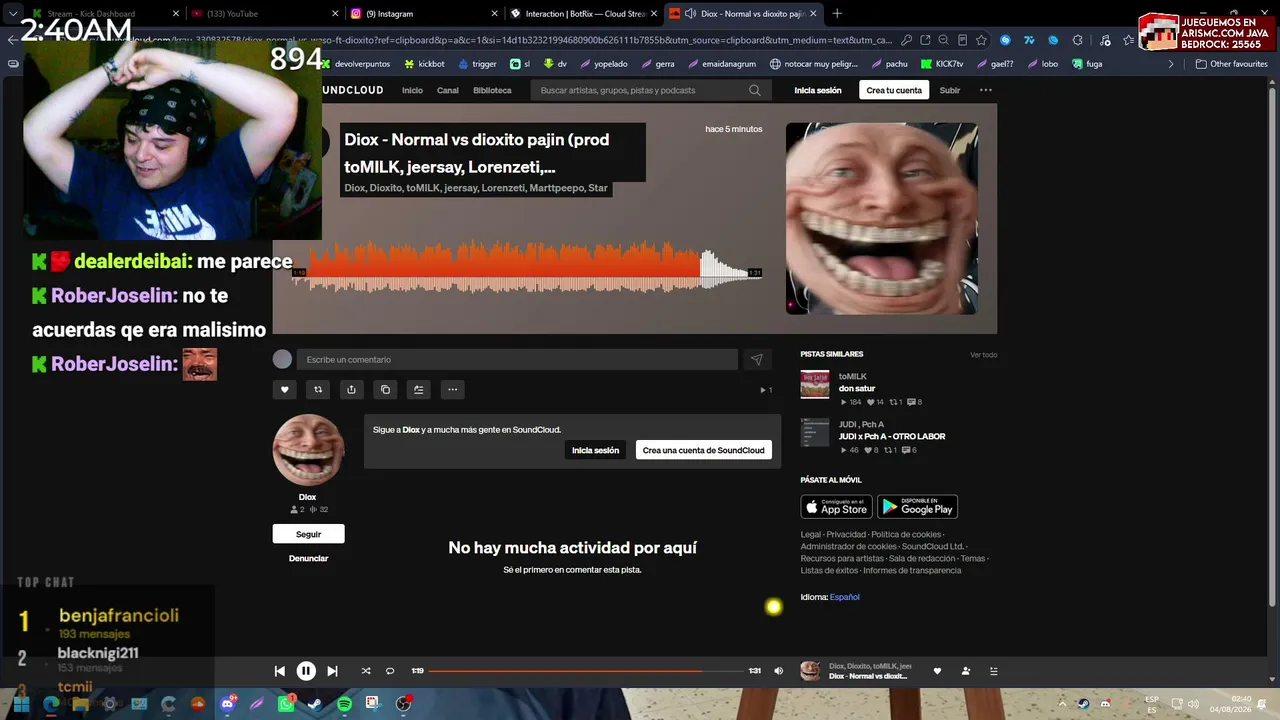Viewport: 1280px width, 720px height.
Task: Open the playback queue in the player bar
Action: pos(993,671)
